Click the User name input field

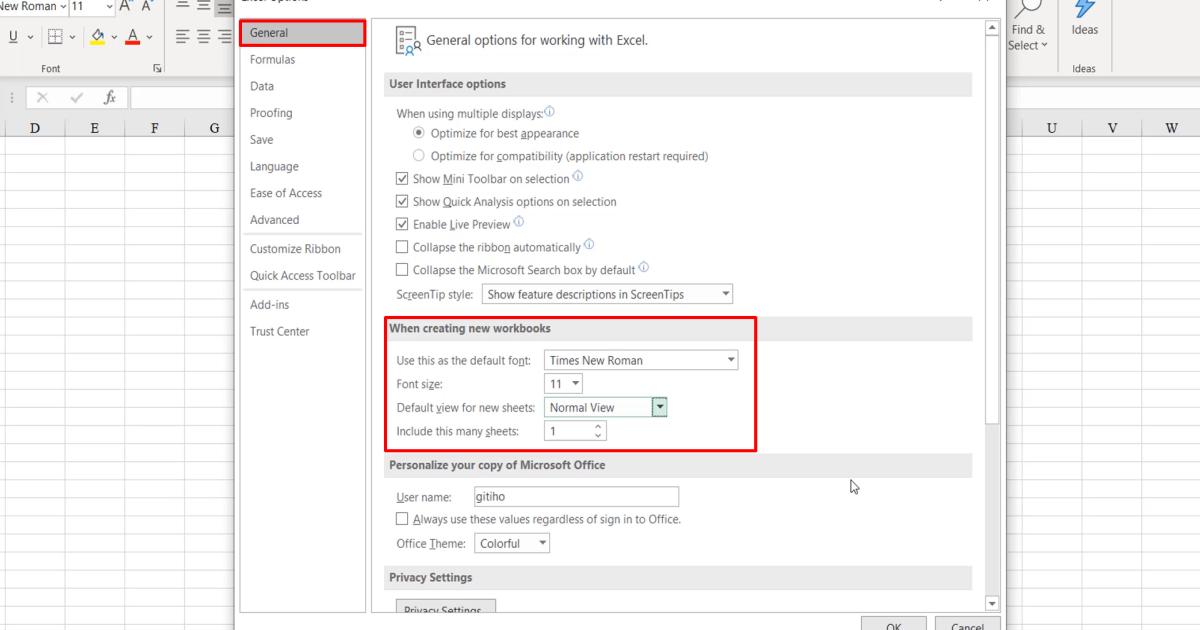[x=575, y=496]
